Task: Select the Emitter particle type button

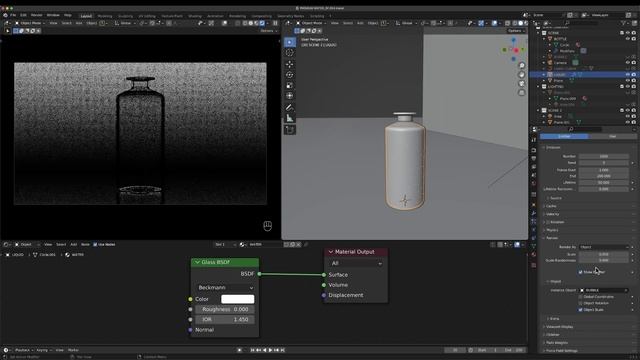Action: point(564,136)
